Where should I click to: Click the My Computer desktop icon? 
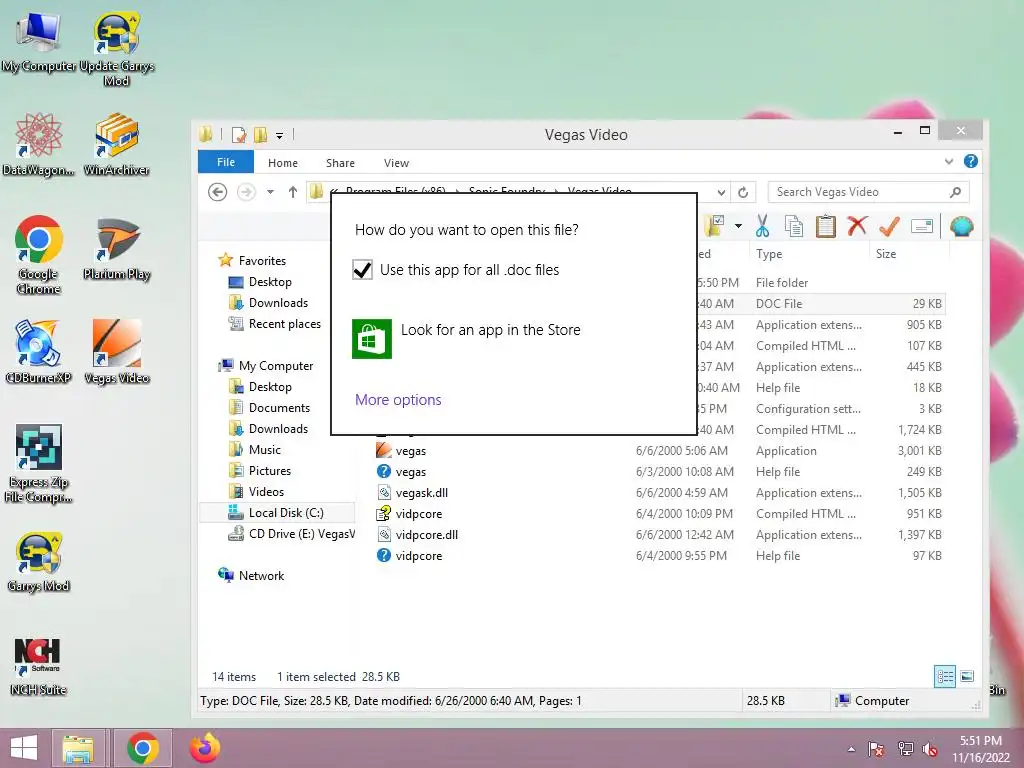click(x=39, y=42)
